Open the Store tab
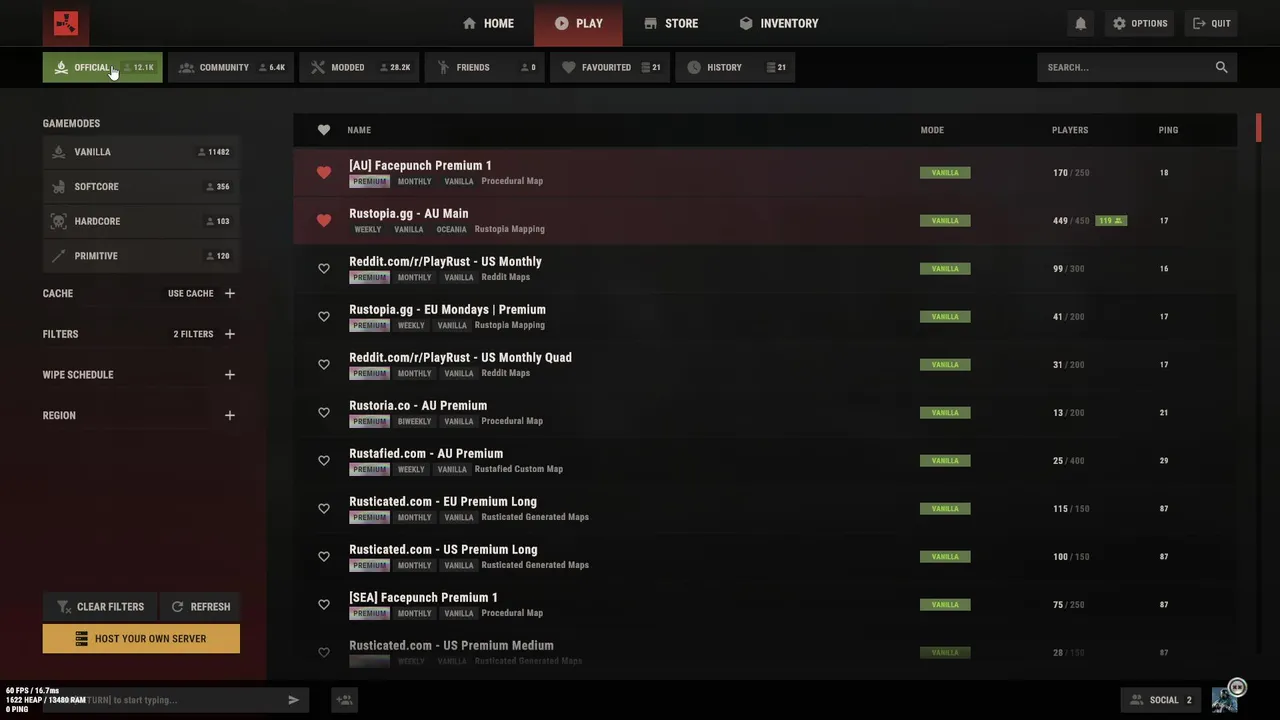 pos(671,23)
